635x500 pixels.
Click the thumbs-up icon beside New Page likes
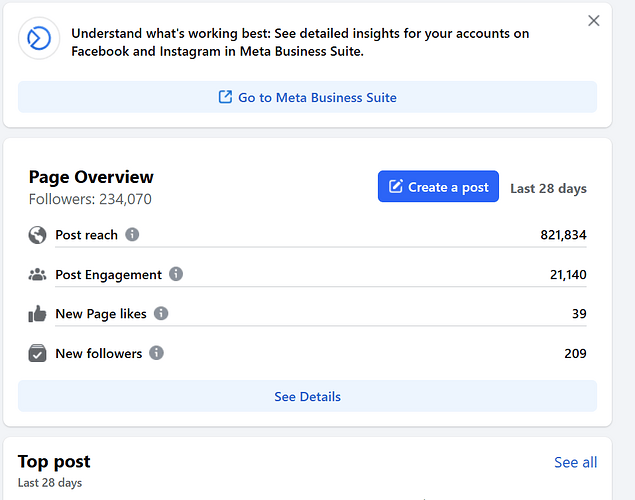tap(37, 314)
